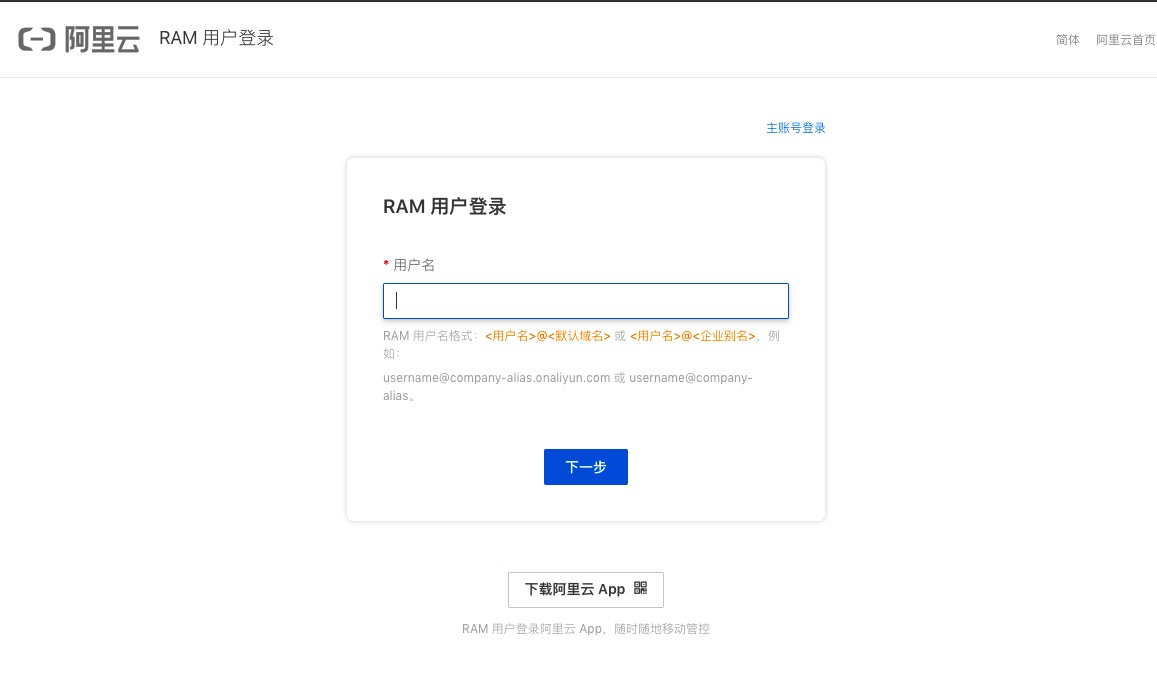Go to 阿里云首页 link
Viewport: 1157px width, 681px height.
(1125, 40)
